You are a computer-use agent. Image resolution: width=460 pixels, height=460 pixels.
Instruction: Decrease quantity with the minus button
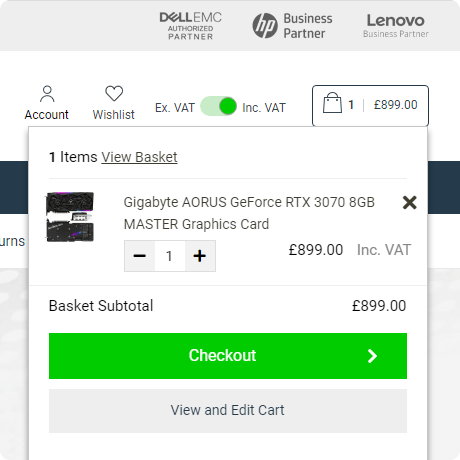[140, 256]
